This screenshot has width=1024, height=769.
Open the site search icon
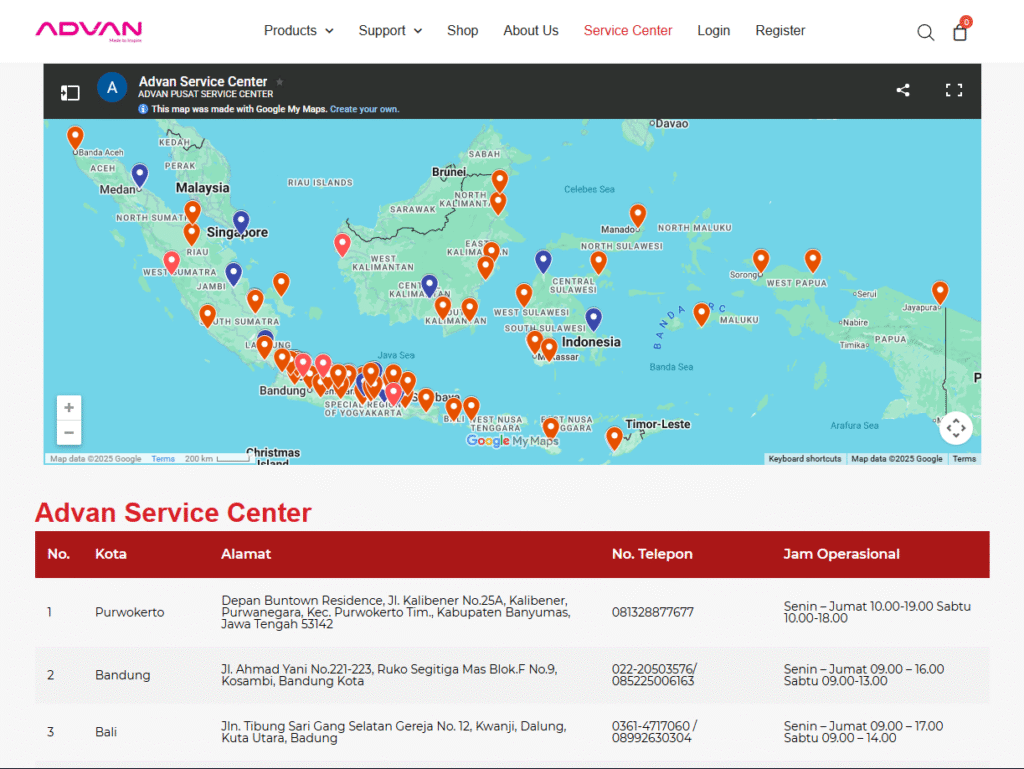point(925,32)
